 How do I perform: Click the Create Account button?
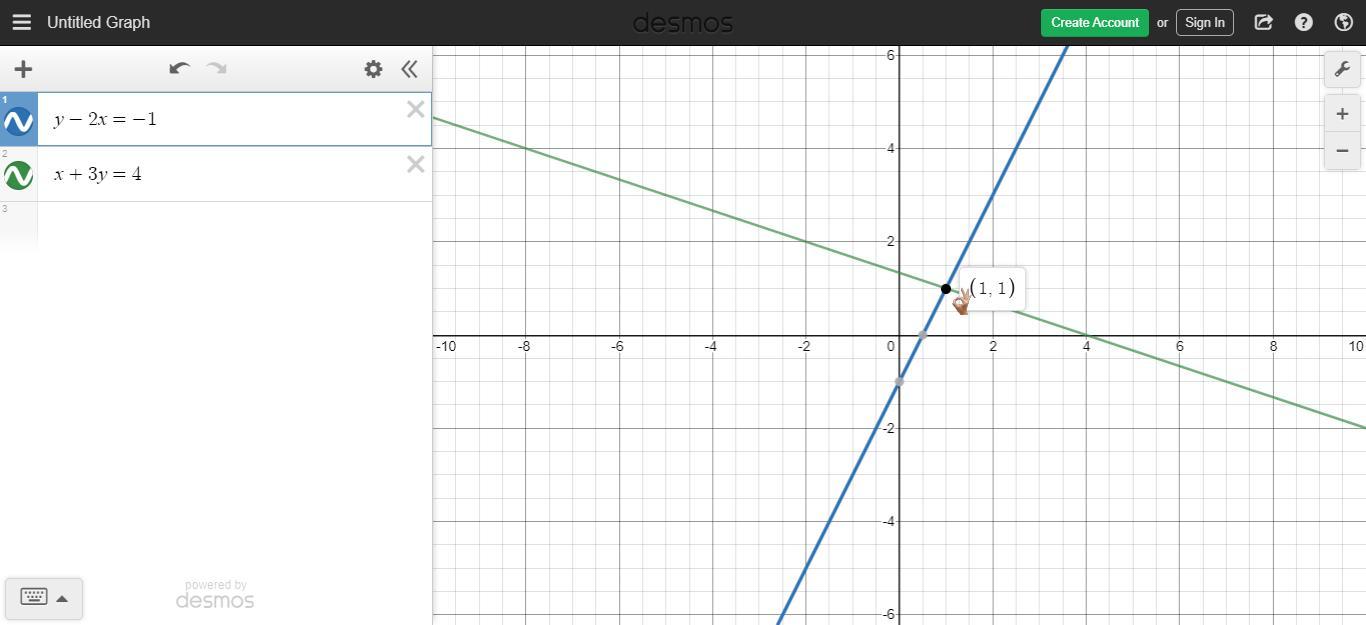[1095, 22]
